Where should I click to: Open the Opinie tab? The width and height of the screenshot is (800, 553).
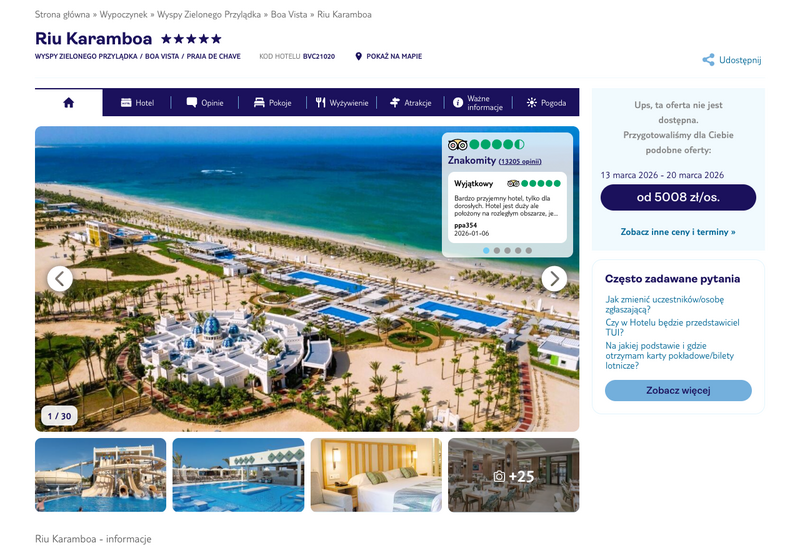(205, 103)
